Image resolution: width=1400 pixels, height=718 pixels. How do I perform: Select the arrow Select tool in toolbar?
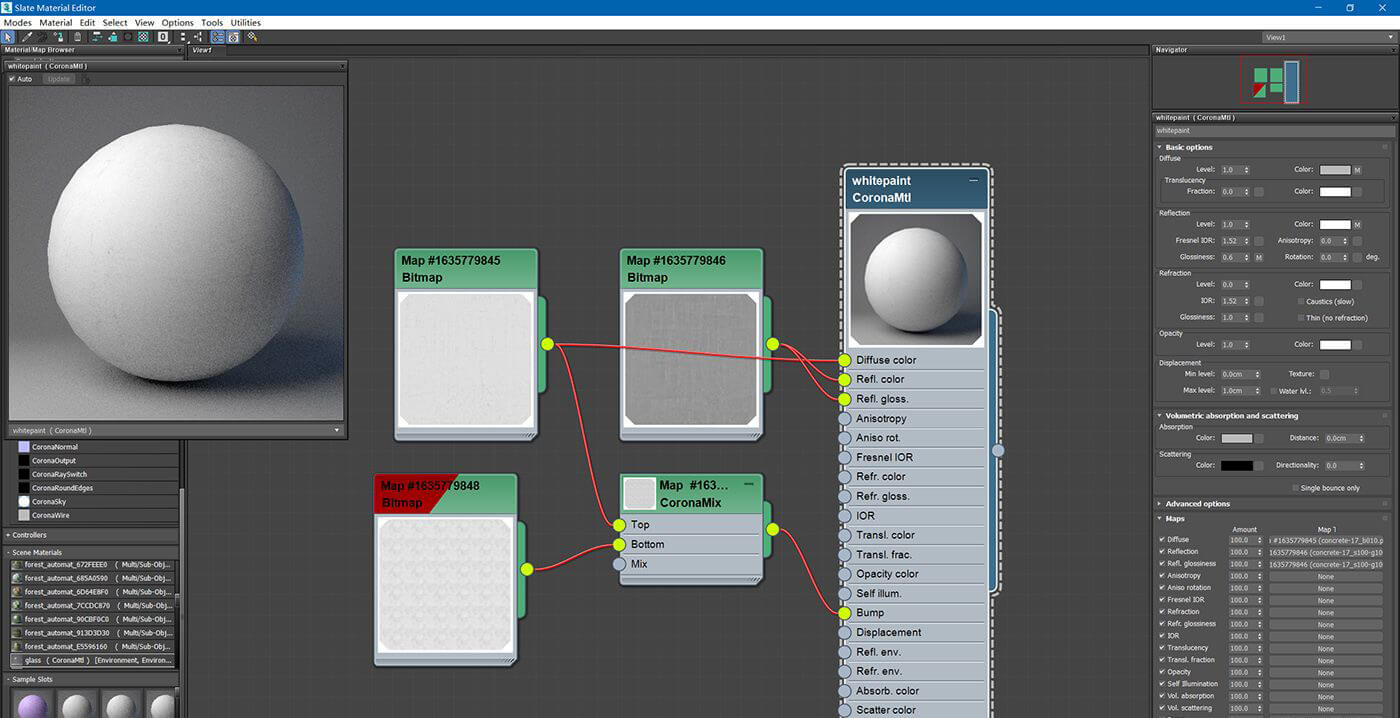click(x=9, y=37)
